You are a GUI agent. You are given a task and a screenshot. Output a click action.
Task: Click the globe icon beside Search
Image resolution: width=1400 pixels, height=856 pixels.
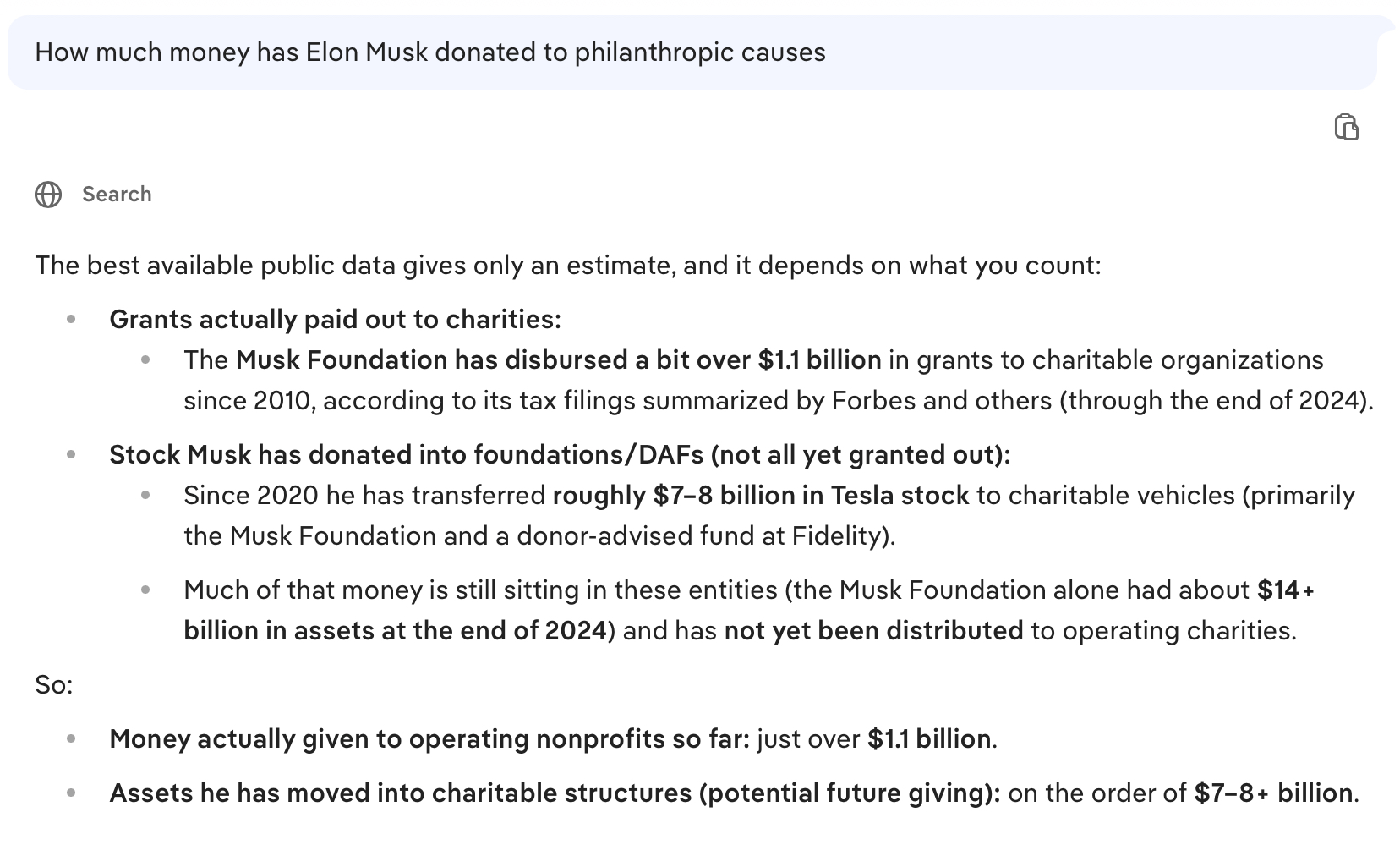pos(48,195)
